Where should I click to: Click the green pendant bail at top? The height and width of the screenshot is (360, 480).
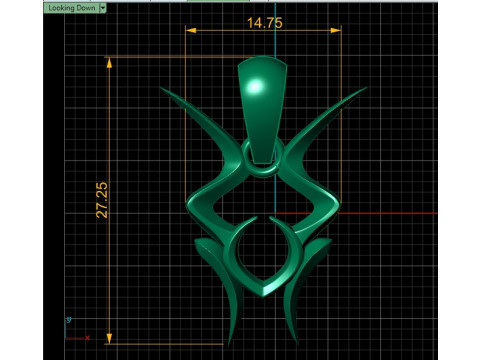pos(262,109)
